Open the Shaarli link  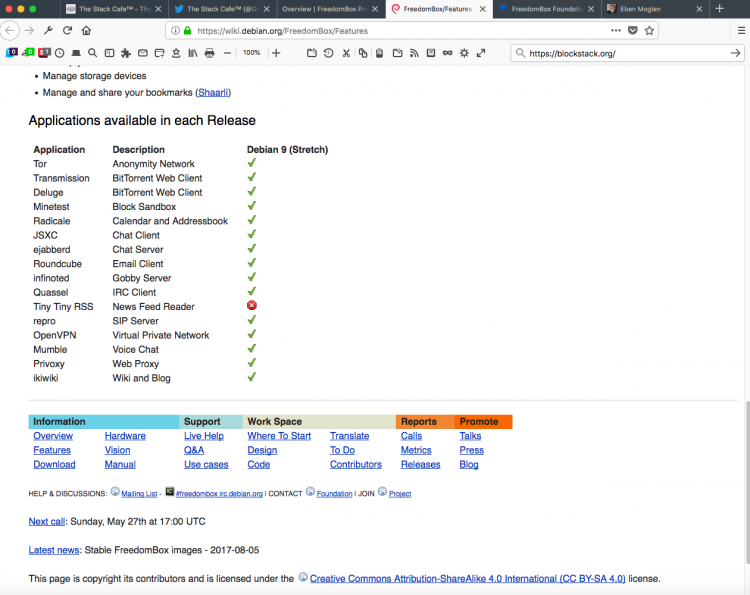pyautogui.click(x=213, y=92)
